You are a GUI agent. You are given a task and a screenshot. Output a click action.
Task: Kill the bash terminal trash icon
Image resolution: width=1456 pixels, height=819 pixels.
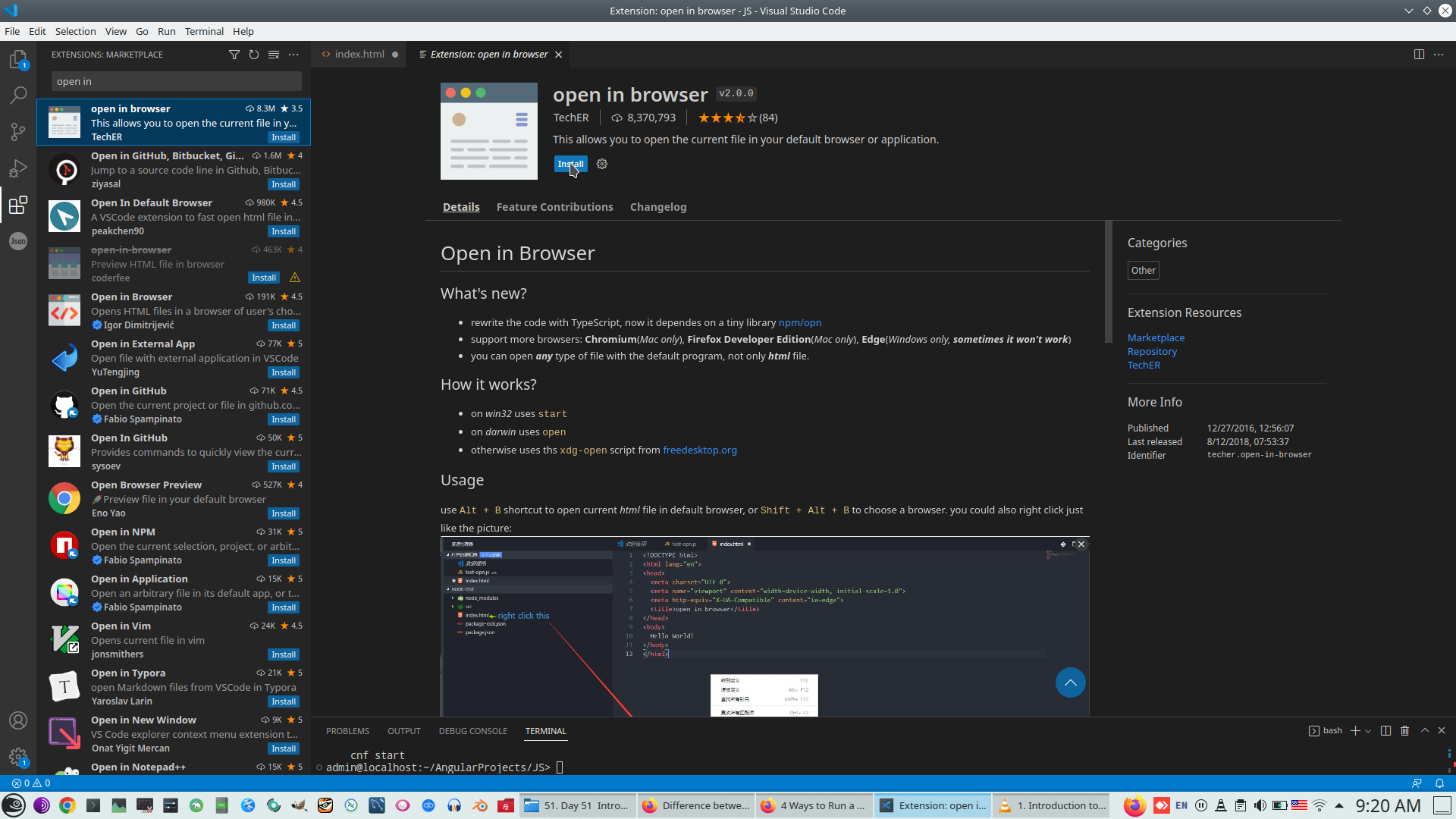[x=1404, y=730]
